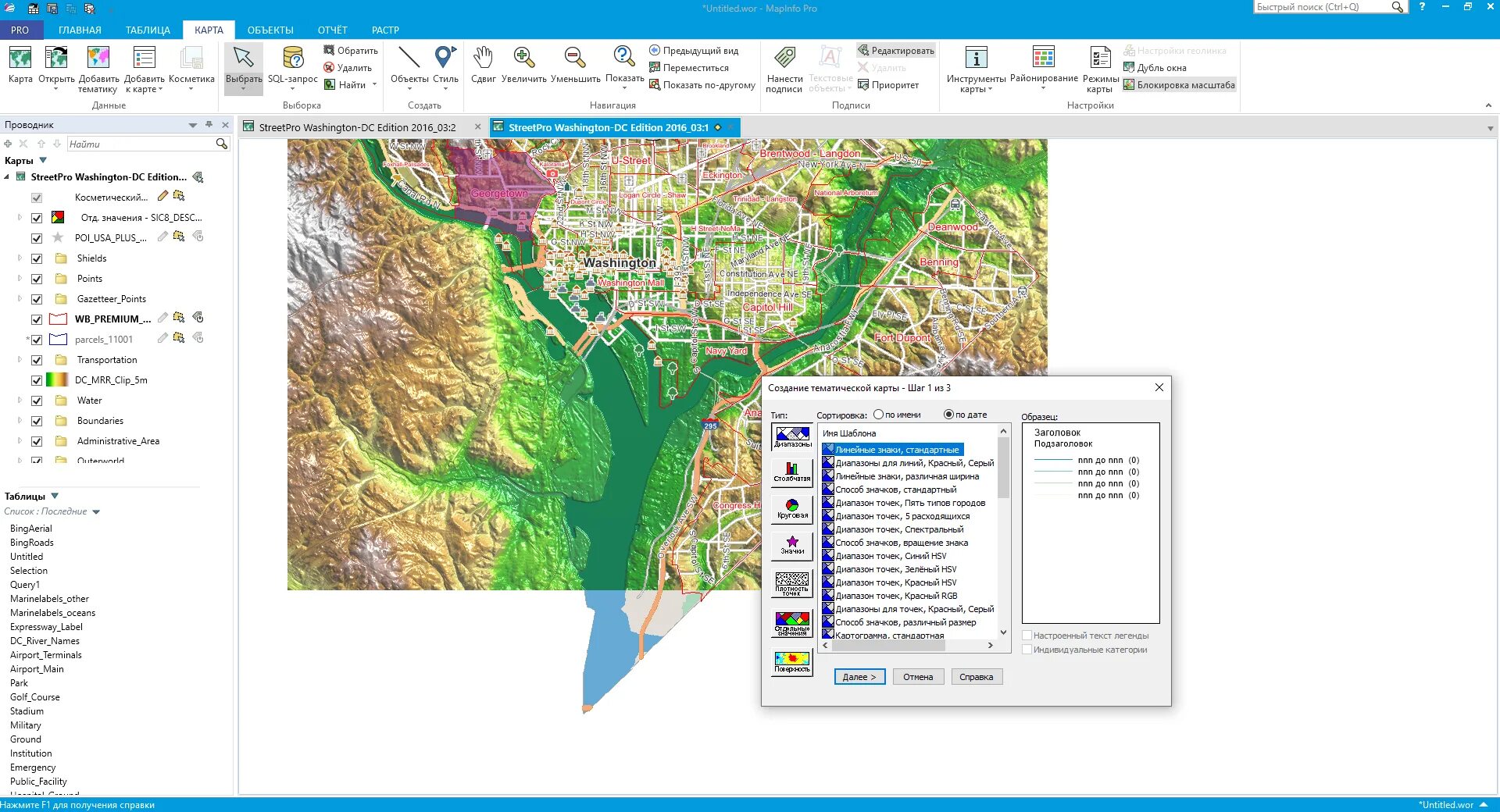Switch to the ГЛАВНАЯ ribbon tab
The image size is (1500, 812).
coord(80,30)
